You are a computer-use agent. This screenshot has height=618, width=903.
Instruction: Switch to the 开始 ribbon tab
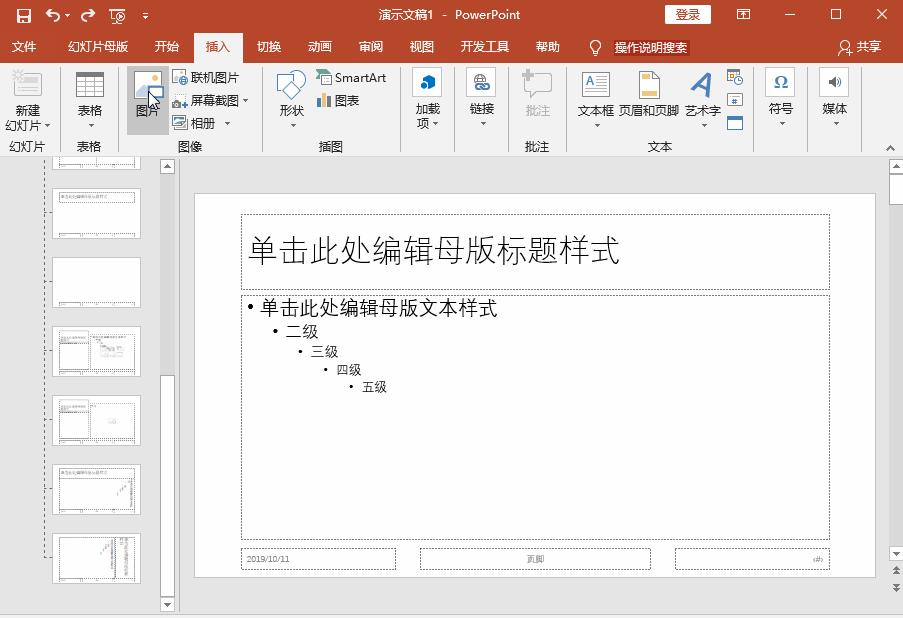pyautogui.click(x=166, y=46)
